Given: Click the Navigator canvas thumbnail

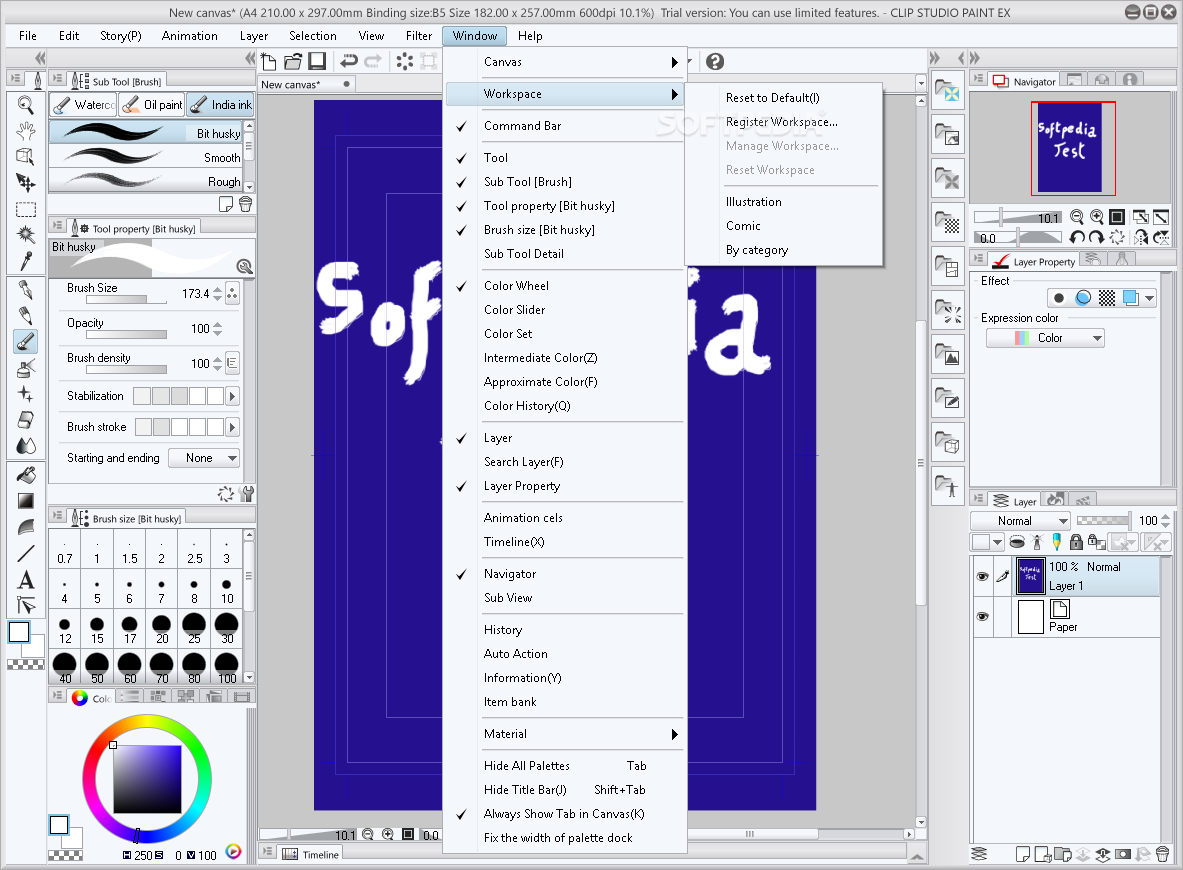Looking at the screenshot, I should click(1070, 148).
